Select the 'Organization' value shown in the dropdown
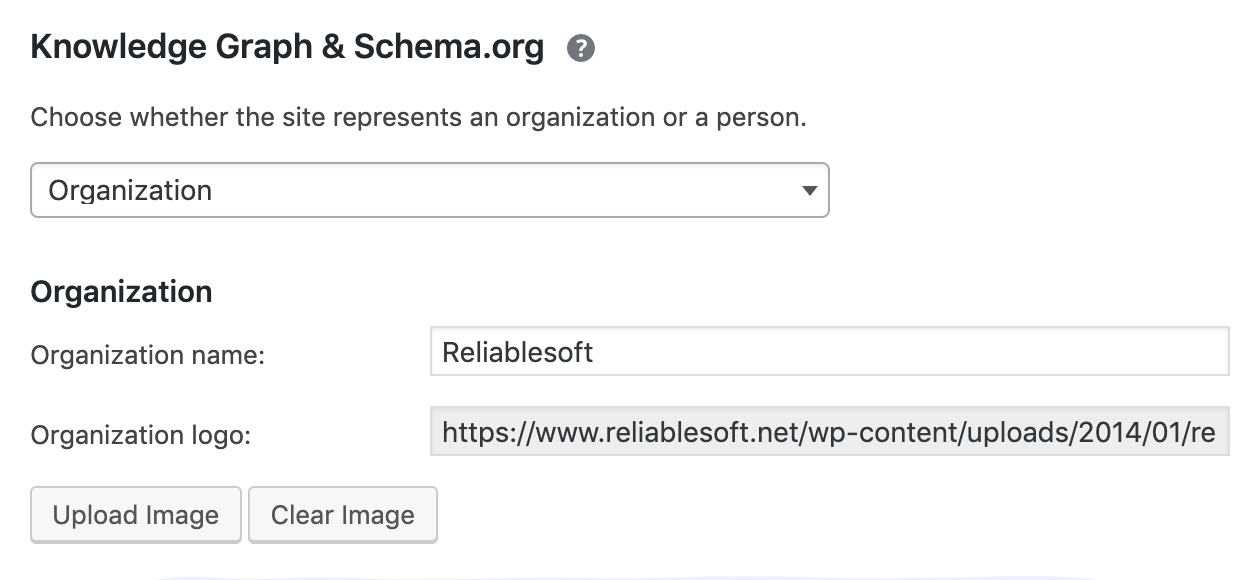 click(x=130, y=190)
